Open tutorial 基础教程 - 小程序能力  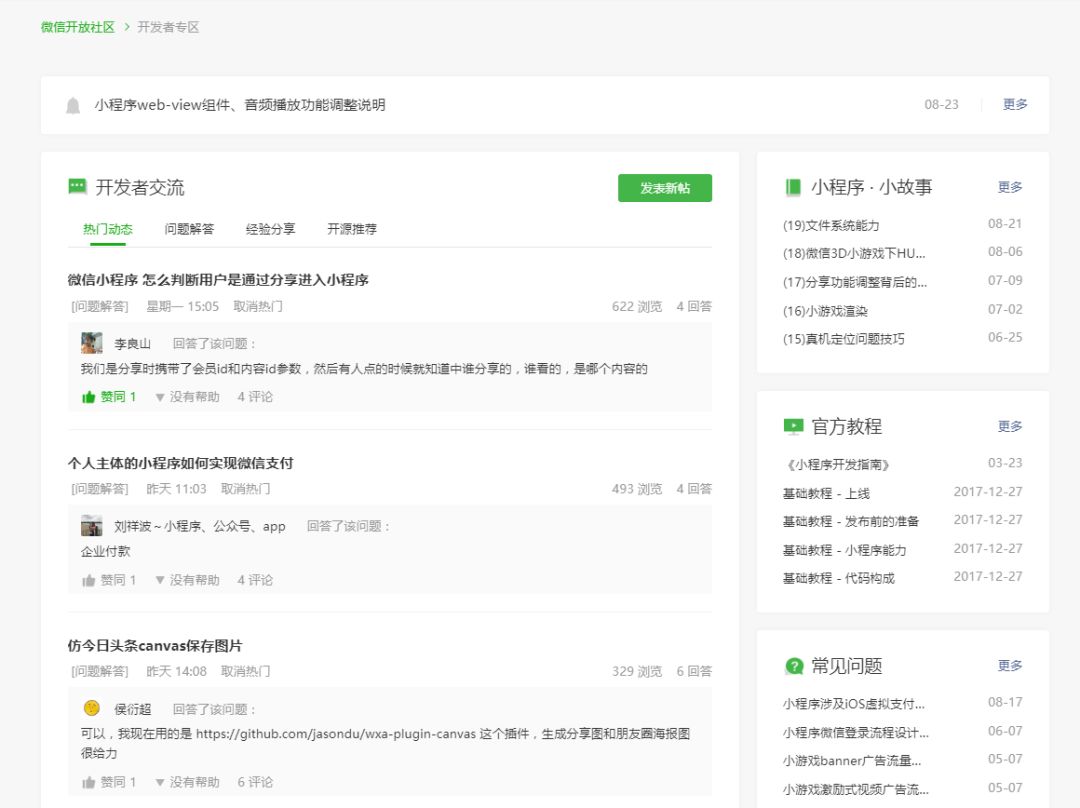click(x=844, y=550)
